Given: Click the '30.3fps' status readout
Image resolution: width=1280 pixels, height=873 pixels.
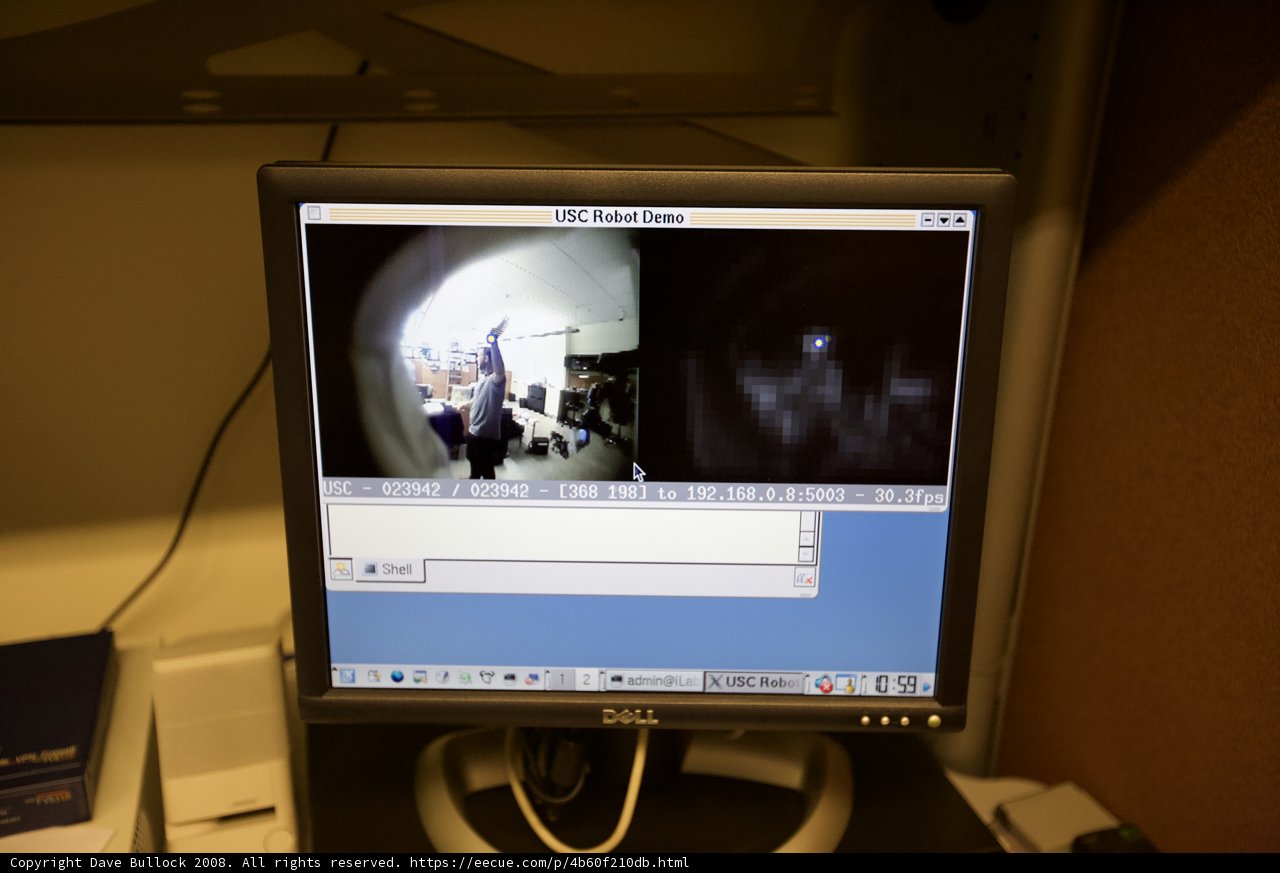Looking at the screenshot, I should click(x=909, y=496).
